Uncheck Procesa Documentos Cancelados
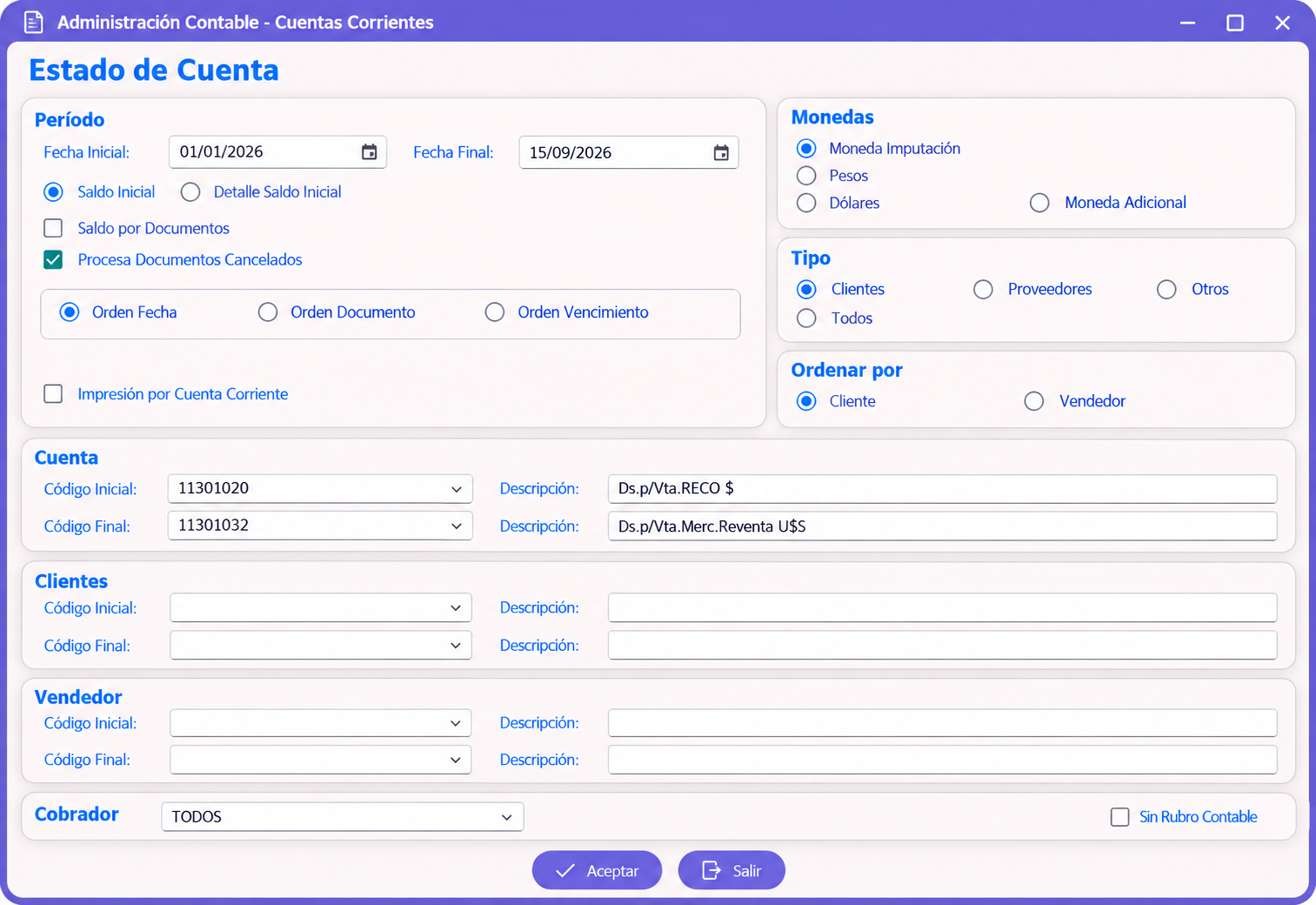Viewport: 1316px width, 905px height. (53, 259)
